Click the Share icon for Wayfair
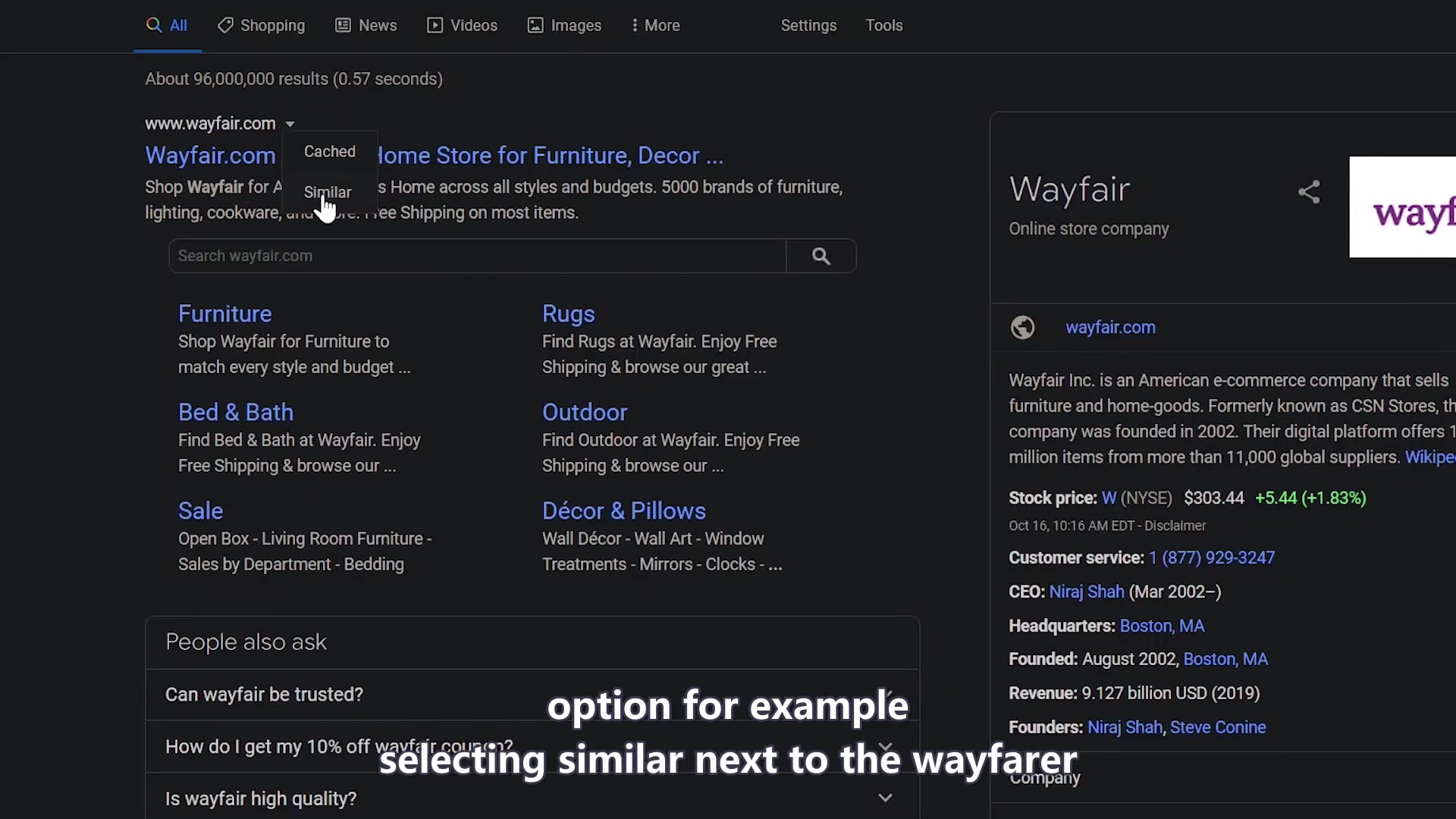The height and width of the screenshot is (819, 1456). (x=1310, y=192)
